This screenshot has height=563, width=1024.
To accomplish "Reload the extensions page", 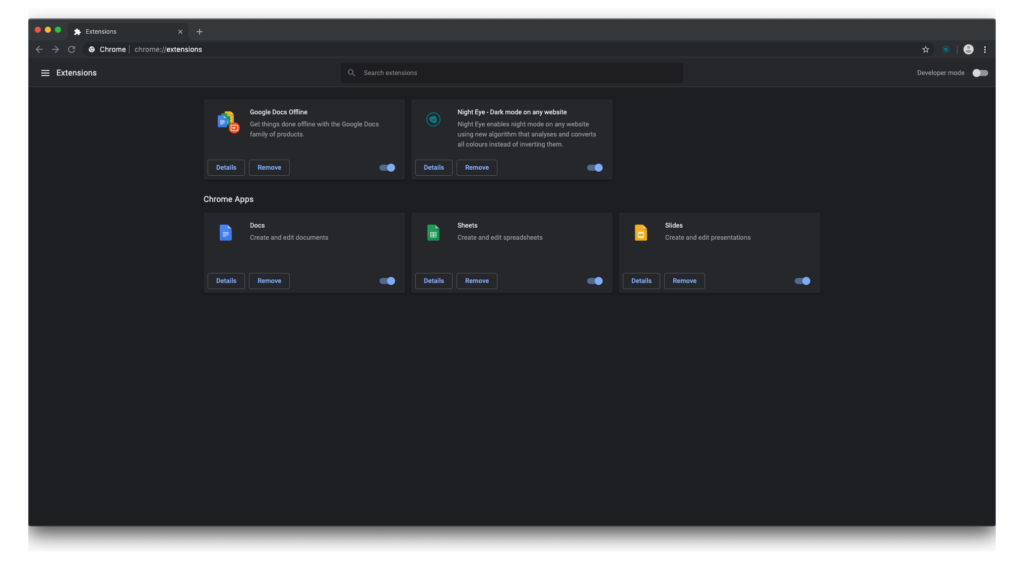I will pos(71,49).
